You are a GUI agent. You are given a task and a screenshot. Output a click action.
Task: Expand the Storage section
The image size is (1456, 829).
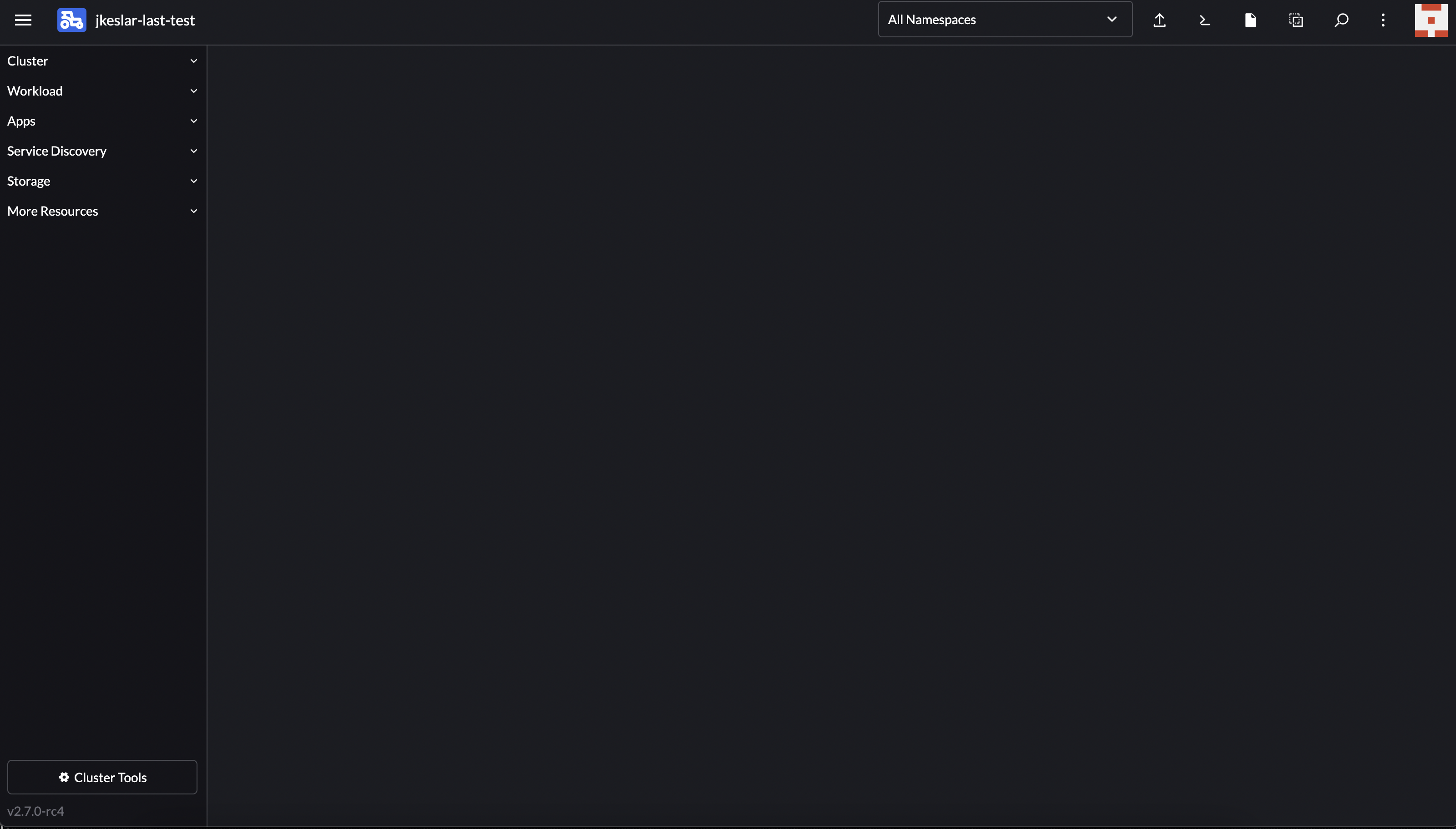pyautogui.click(x=102, y=181)
